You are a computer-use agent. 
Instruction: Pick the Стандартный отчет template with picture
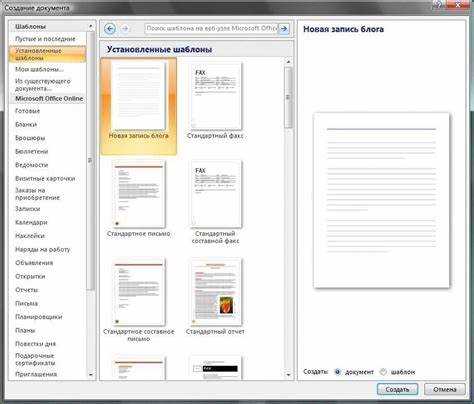tap(215, 292)
